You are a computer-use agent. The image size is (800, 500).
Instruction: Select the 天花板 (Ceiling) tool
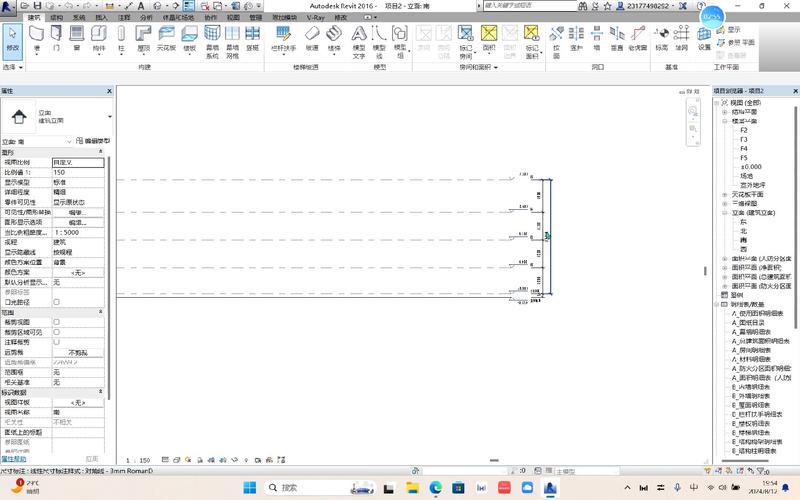[x=166, y=39]
